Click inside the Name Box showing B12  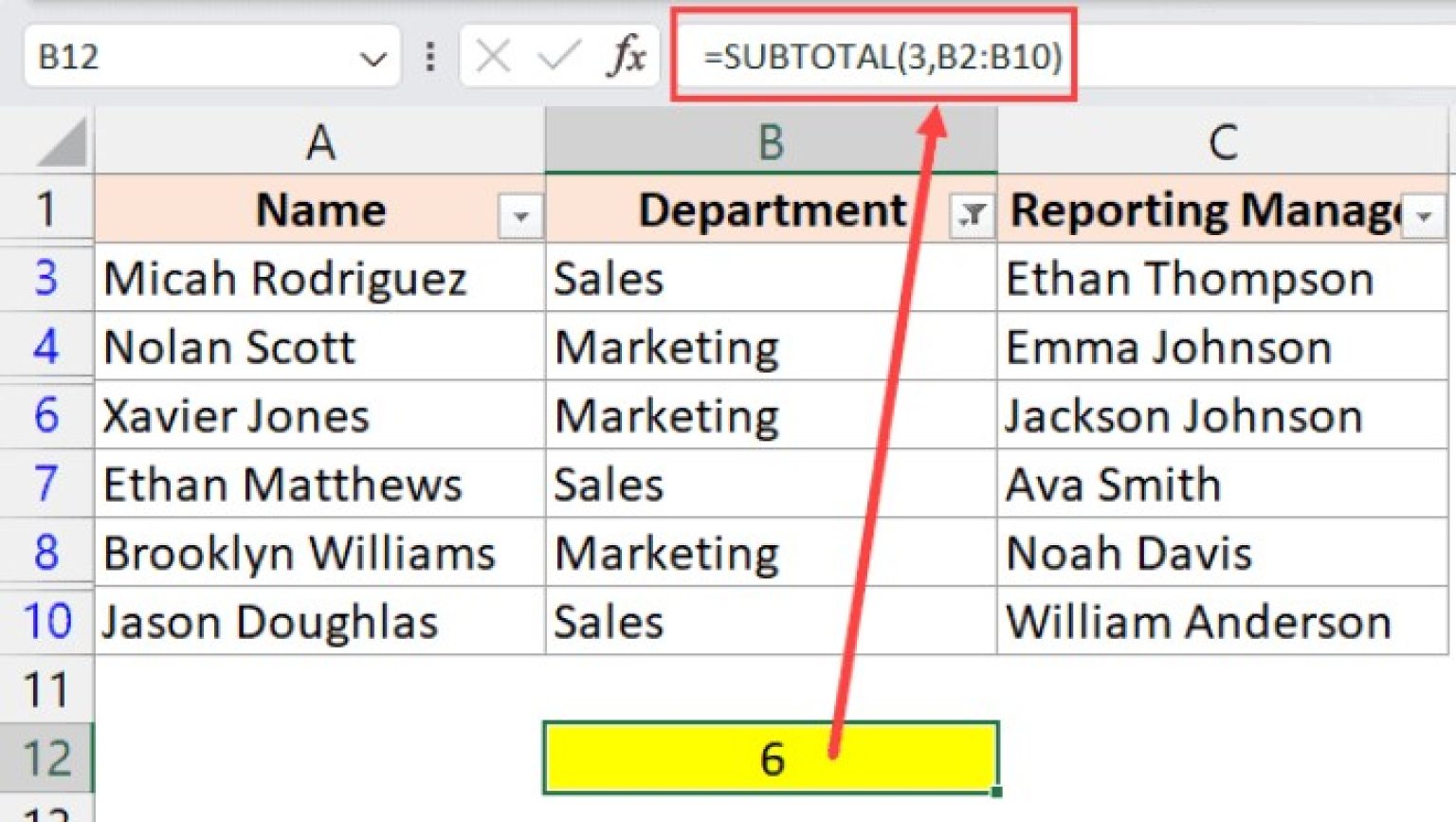142,57
